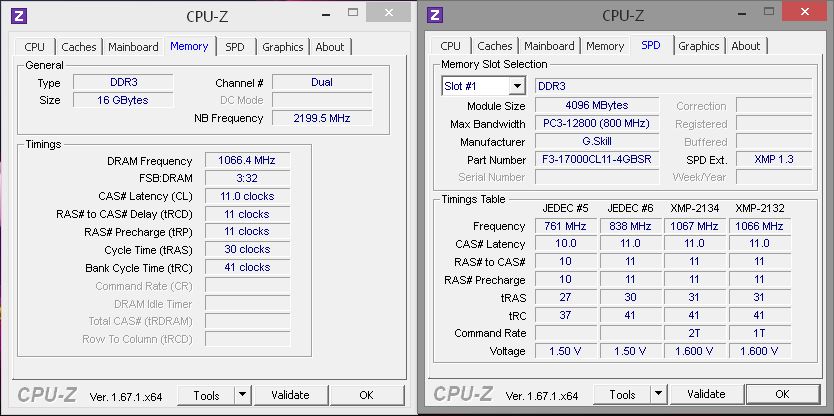Image resolution: width=834 pixels, height=416 pixels.
Task: Click the Bank Cycle Time 41 clocks value
Action: 248,268
